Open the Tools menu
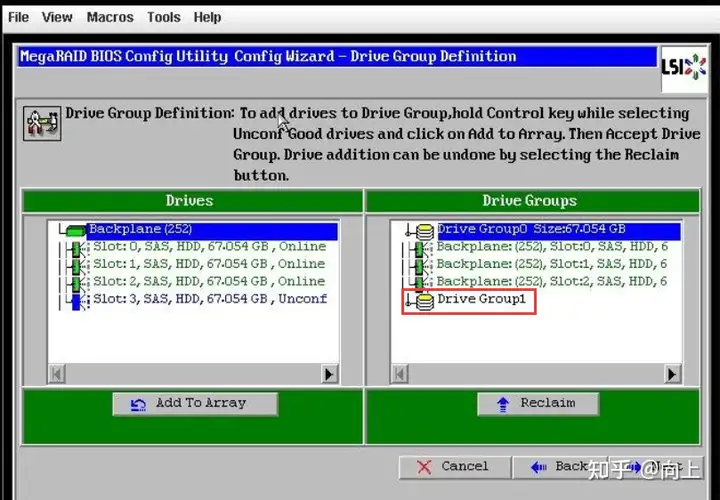This screenshot has width=720, height=500. (163, 17)
